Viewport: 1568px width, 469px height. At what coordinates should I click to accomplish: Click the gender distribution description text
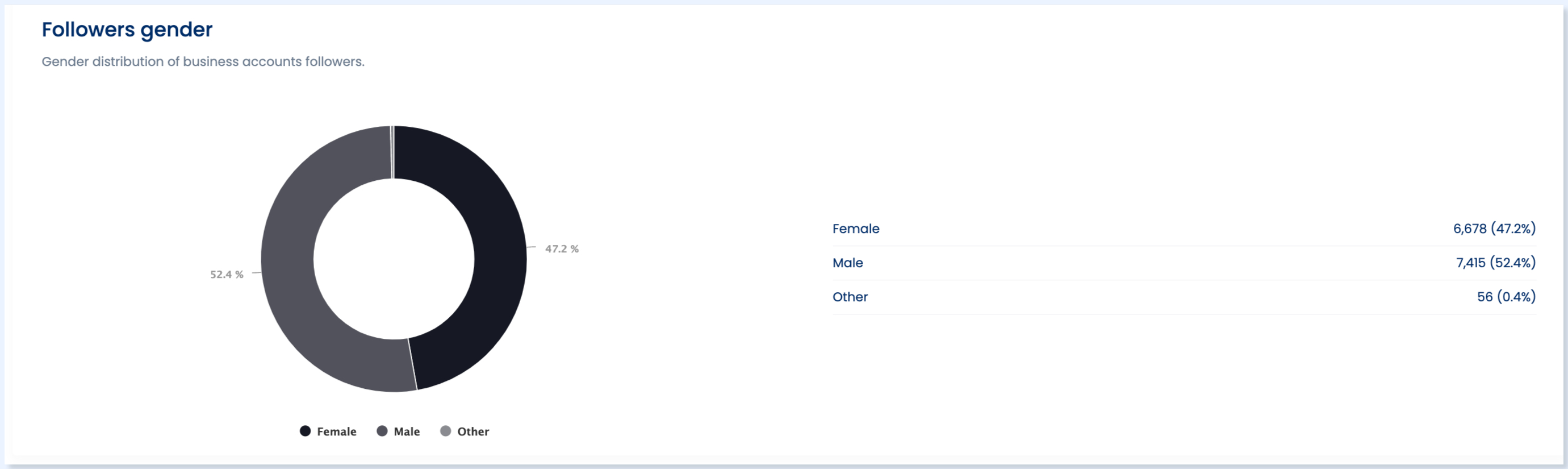point(203,61)
